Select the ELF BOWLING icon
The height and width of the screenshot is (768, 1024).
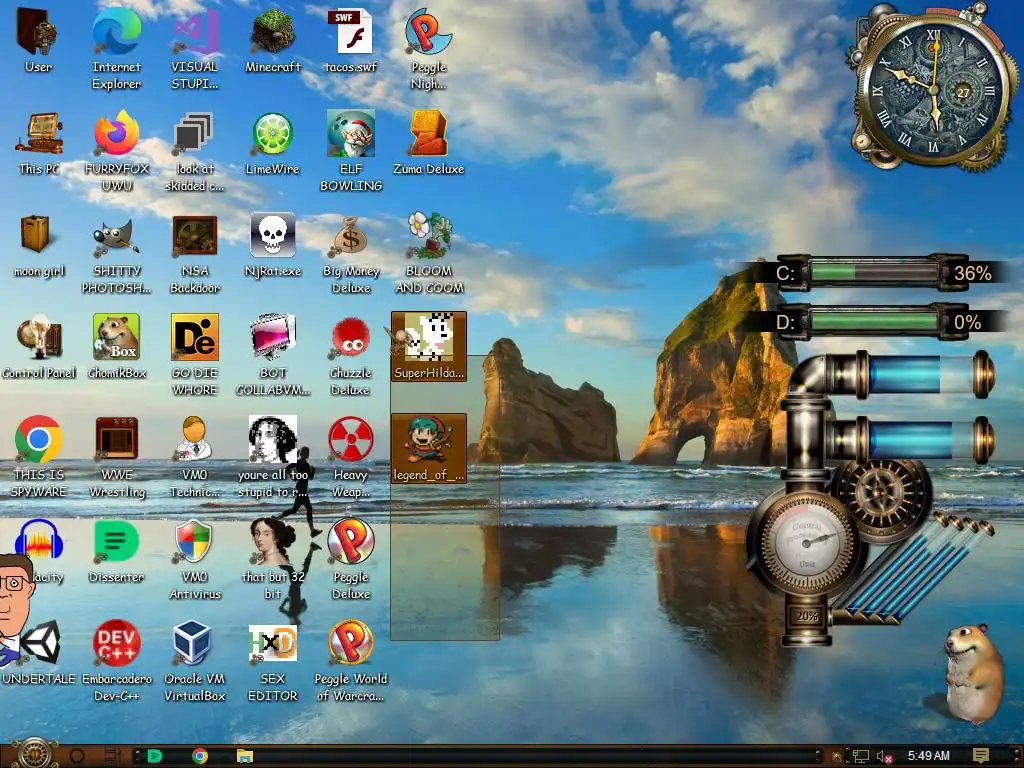[351, 151]
